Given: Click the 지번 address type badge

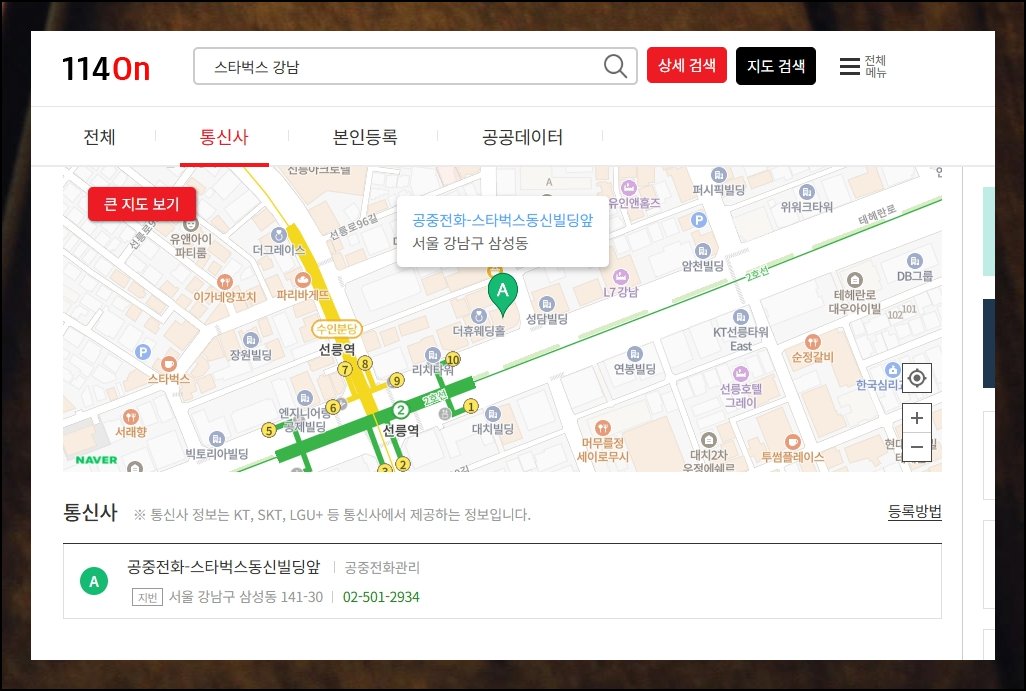Looking at the screenshot, I should (147, 597).
